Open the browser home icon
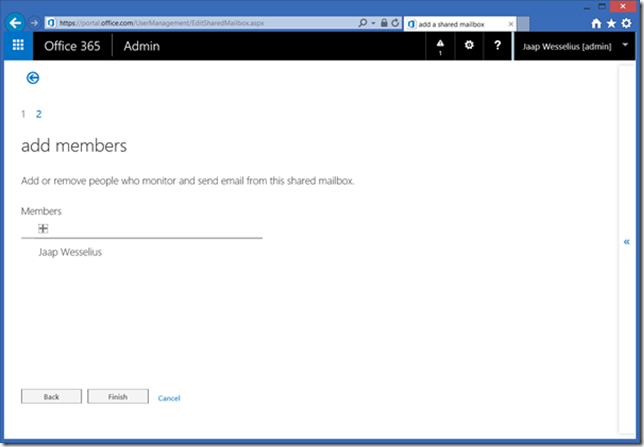Viewport: 644px width, 447px height. (597, 23)
